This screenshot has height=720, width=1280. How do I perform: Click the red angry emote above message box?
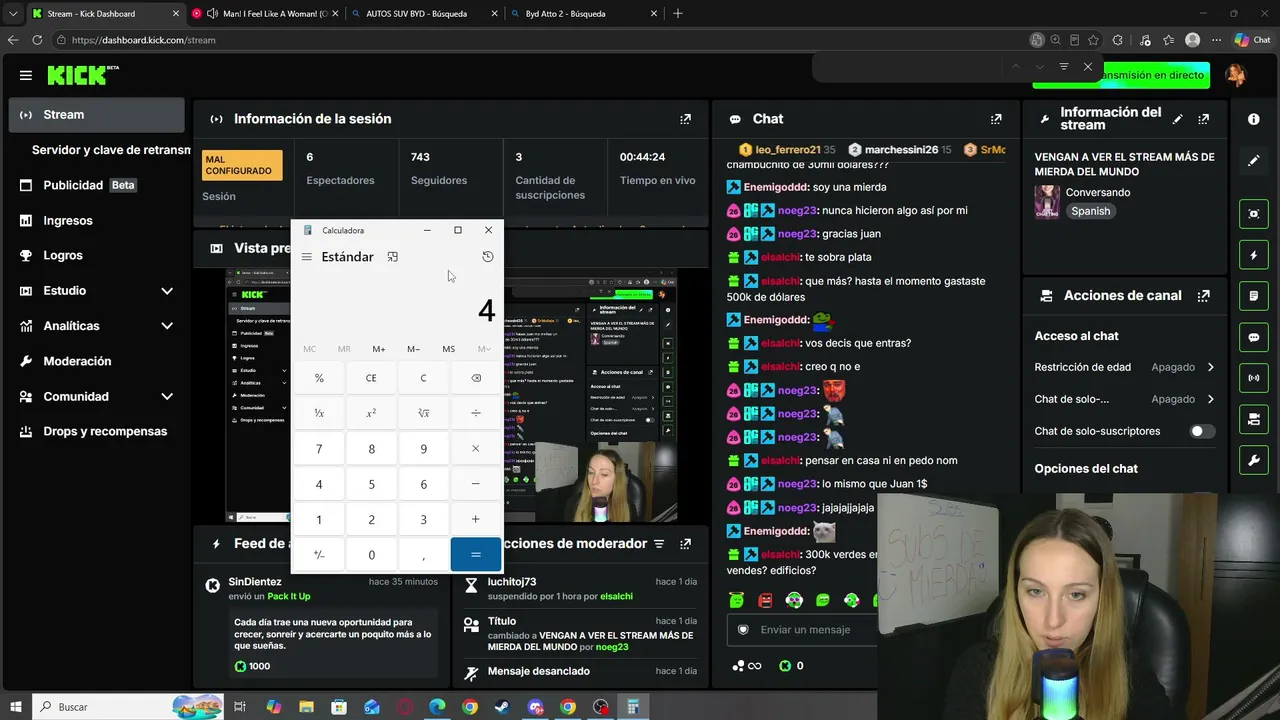pos(765,600)
